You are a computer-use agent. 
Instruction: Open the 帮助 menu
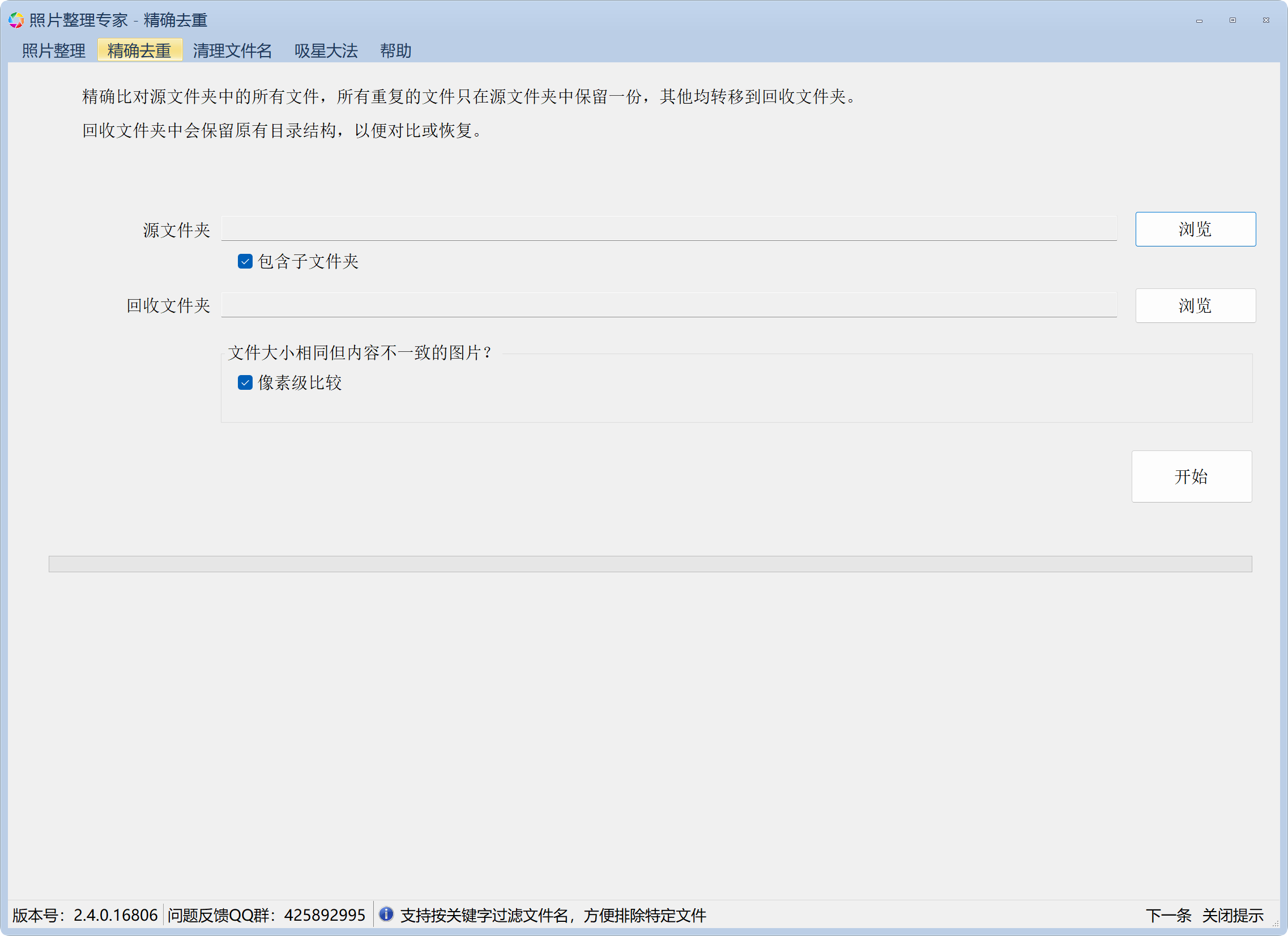pyautogui.click(x=395, y=50)
